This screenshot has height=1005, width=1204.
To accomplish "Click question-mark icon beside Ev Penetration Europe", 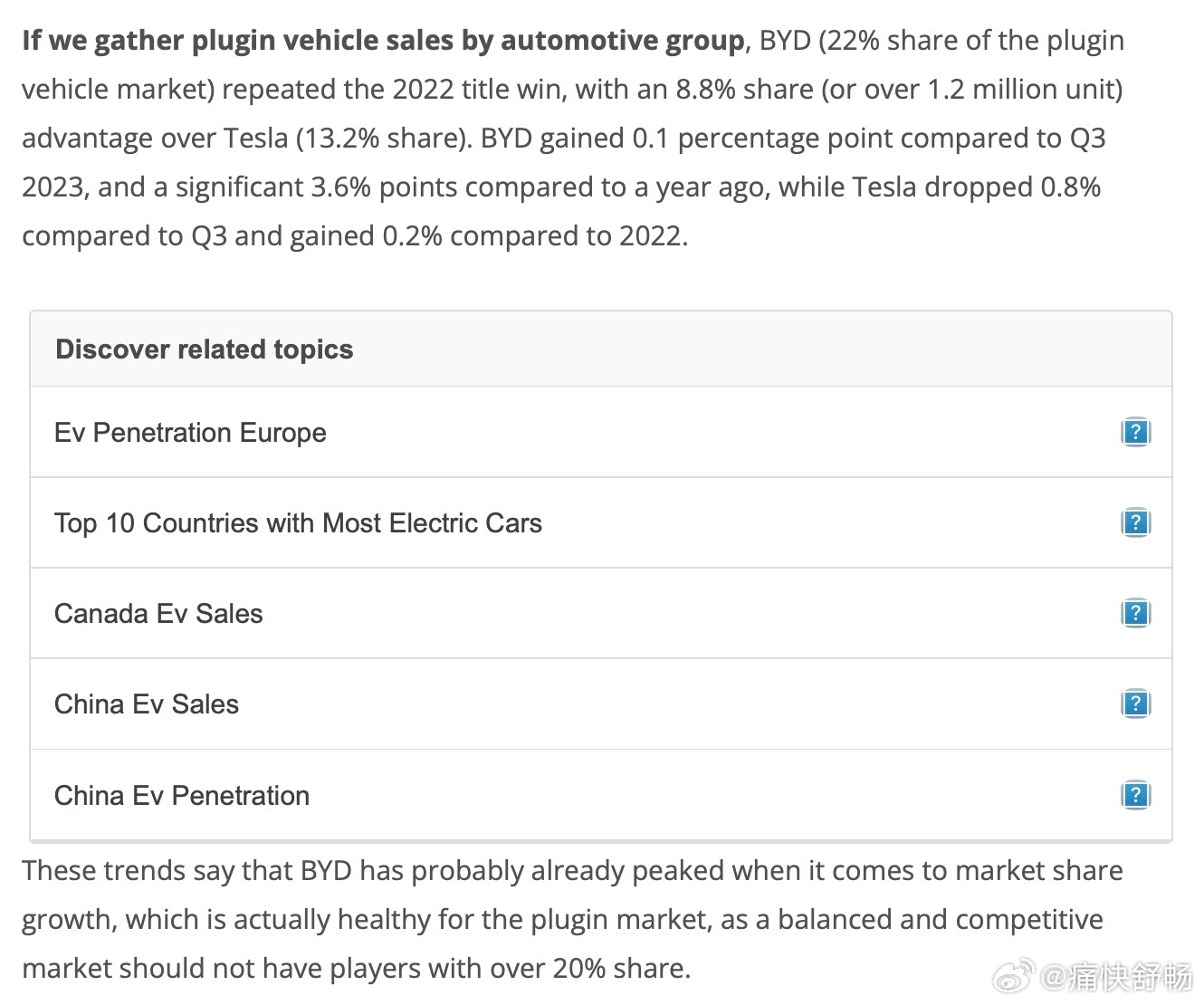I will coord(1135,432).
